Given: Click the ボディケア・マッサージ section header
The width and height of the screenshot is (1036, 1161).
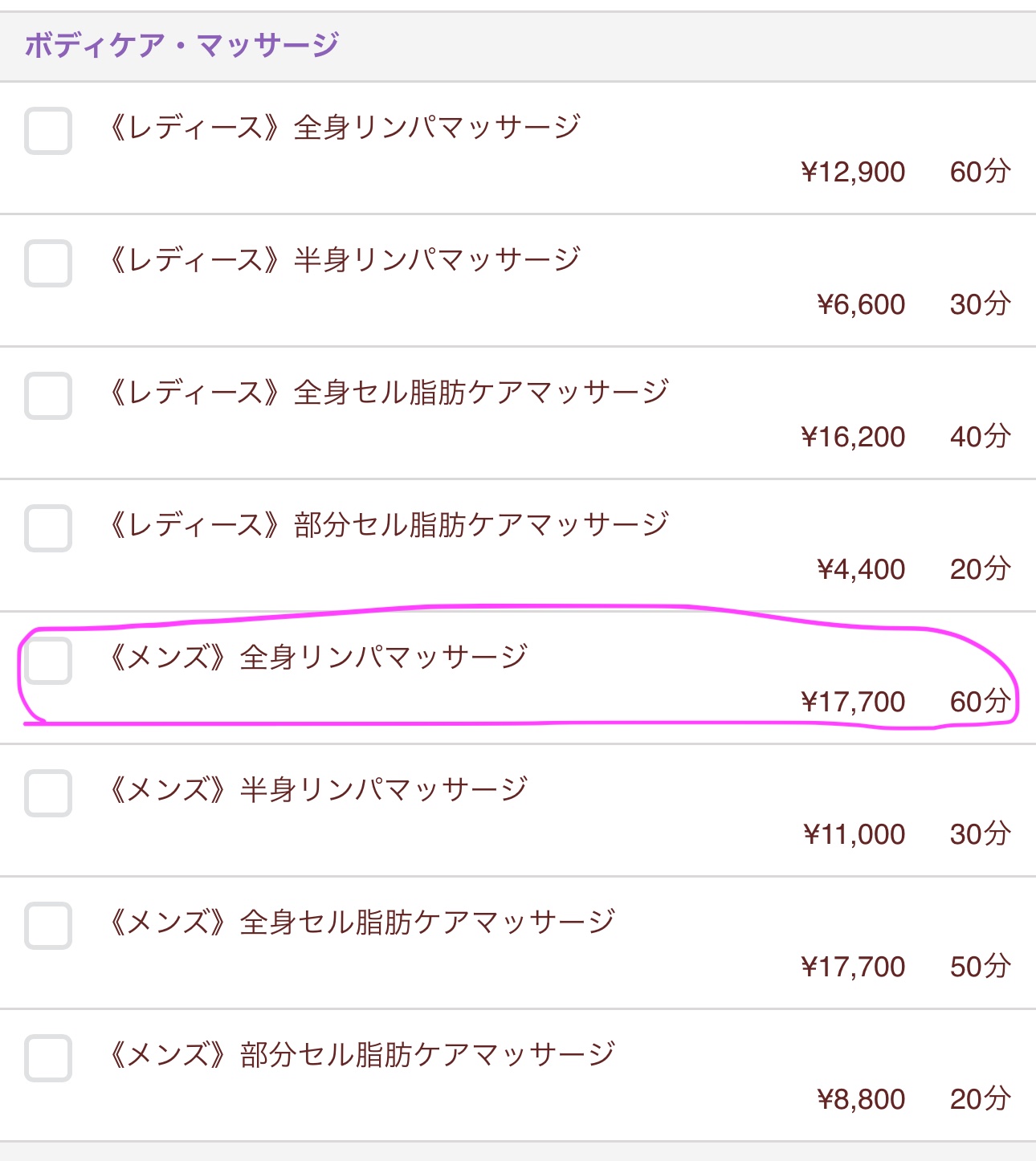Looking at the screenshot, I should point(182,45).
